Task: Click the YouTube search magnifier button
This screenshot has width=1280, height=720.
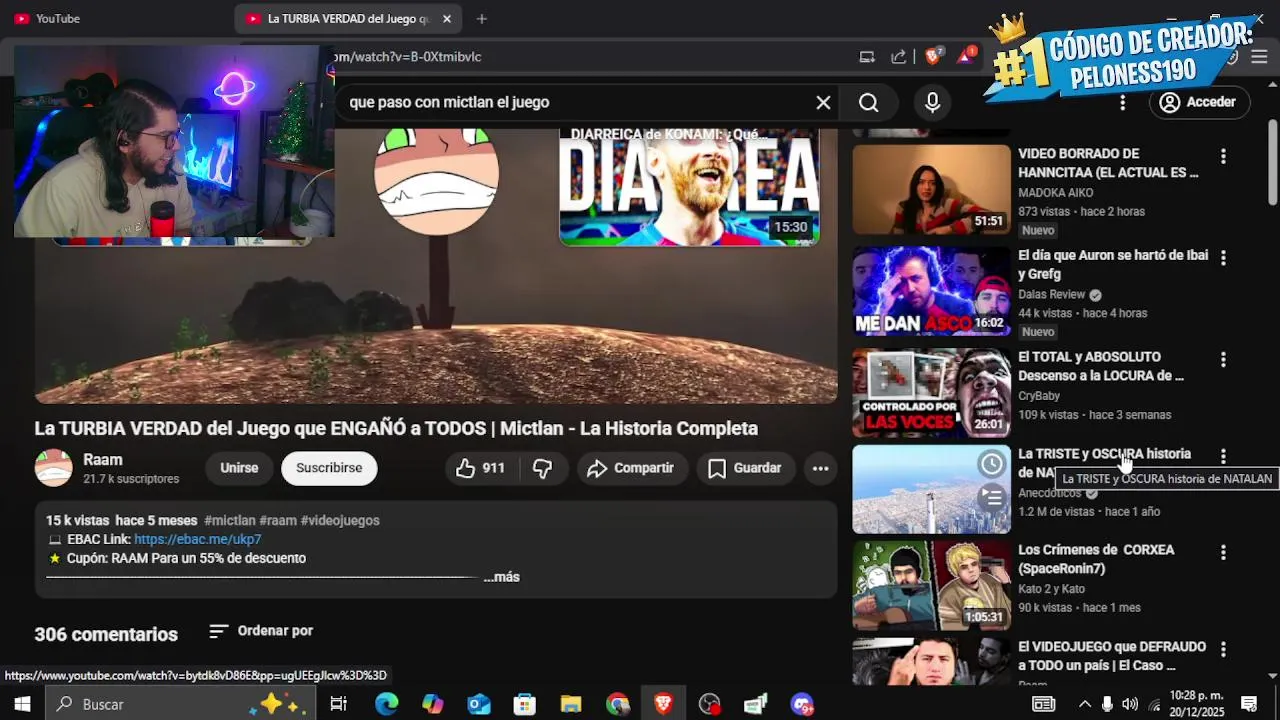Action: [868, 102]
